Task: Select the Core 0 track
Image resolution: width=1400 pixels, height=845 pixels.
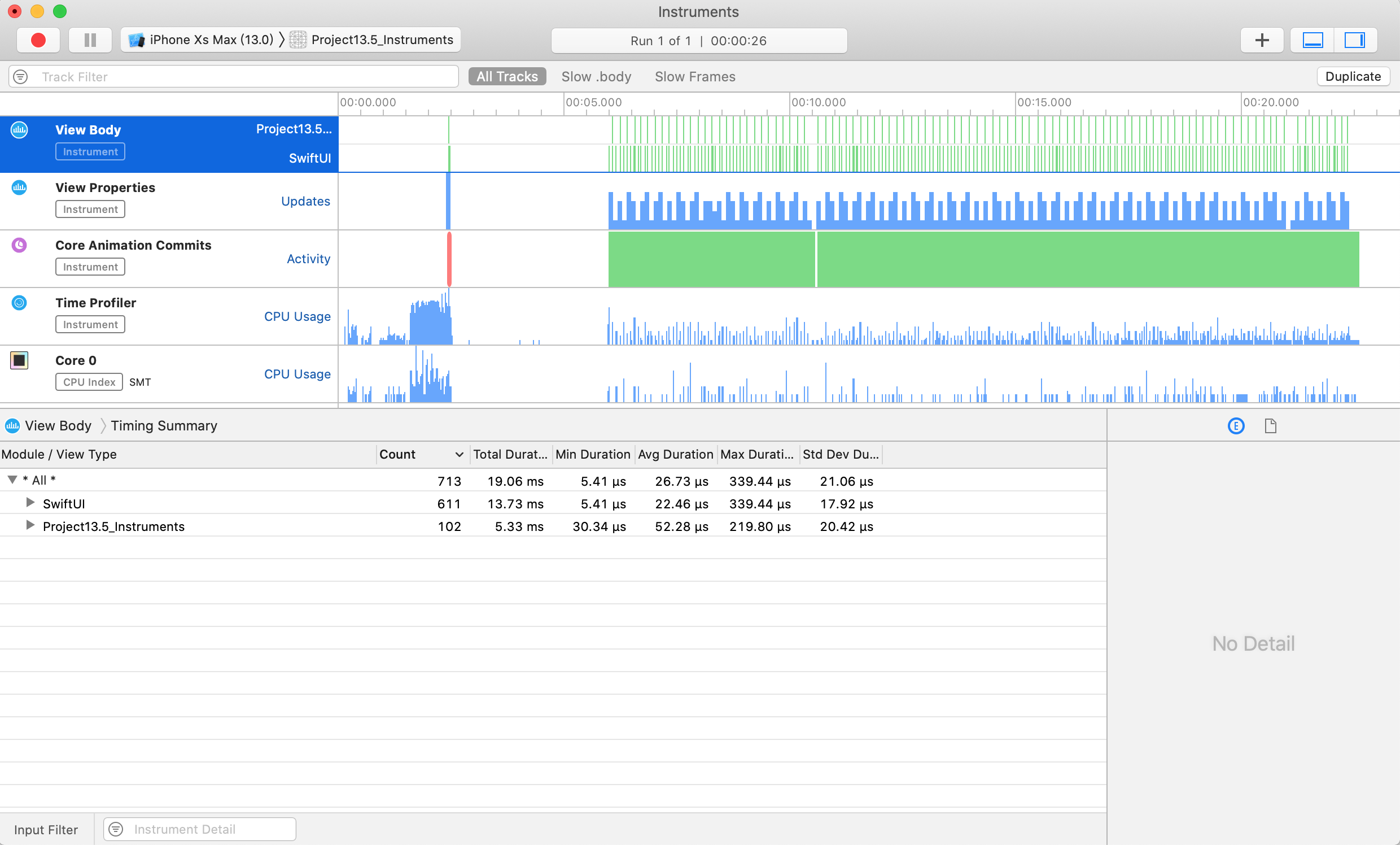Action: (x=76, y=360)
